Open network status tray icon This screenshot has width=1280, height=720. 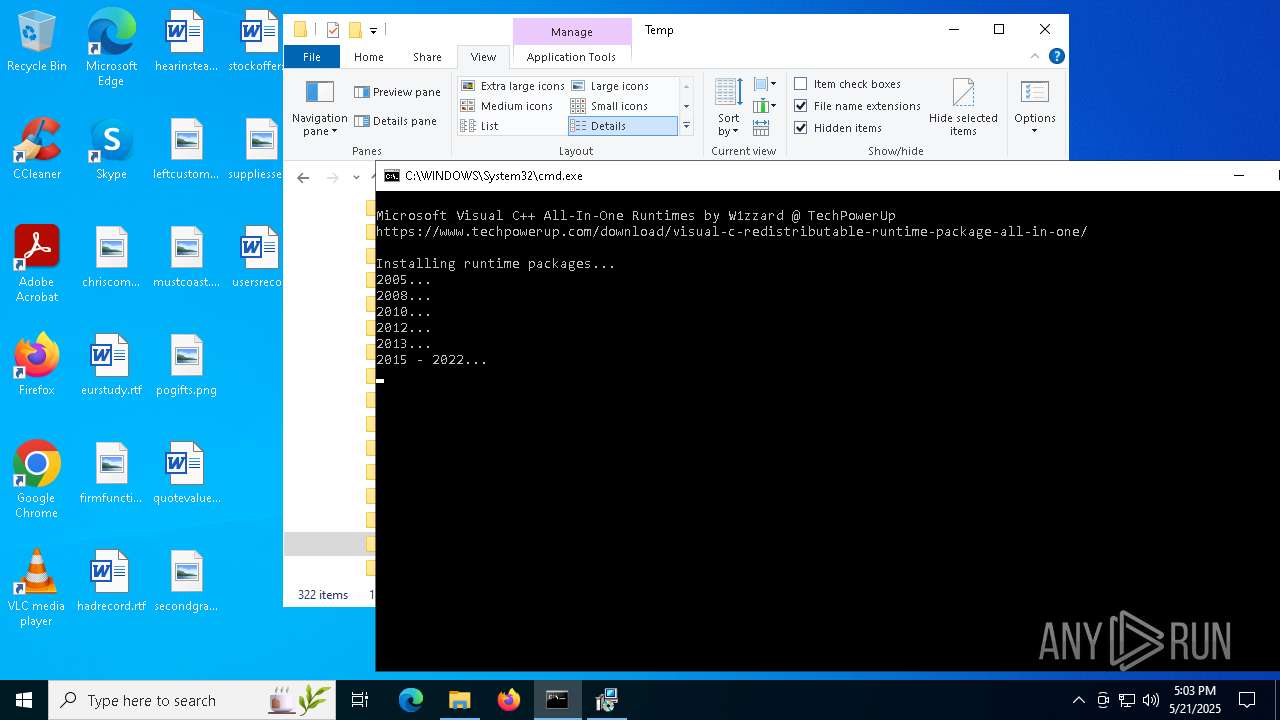click(x=1127, y=700)
